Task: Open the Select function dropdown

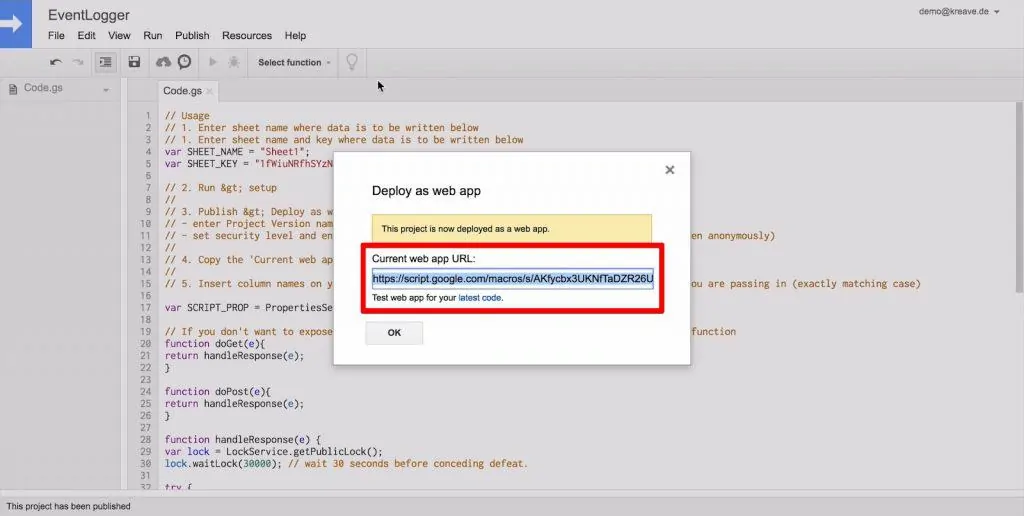Action: pyautogui.click(x=293, y=63)
